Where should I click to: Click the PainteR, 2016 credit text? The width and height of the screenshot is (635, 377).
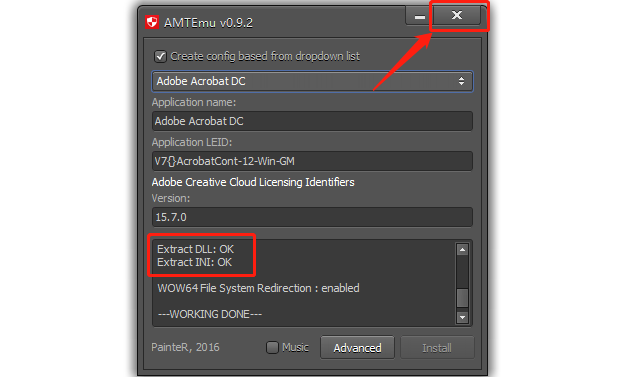click(x=185, y=347)
